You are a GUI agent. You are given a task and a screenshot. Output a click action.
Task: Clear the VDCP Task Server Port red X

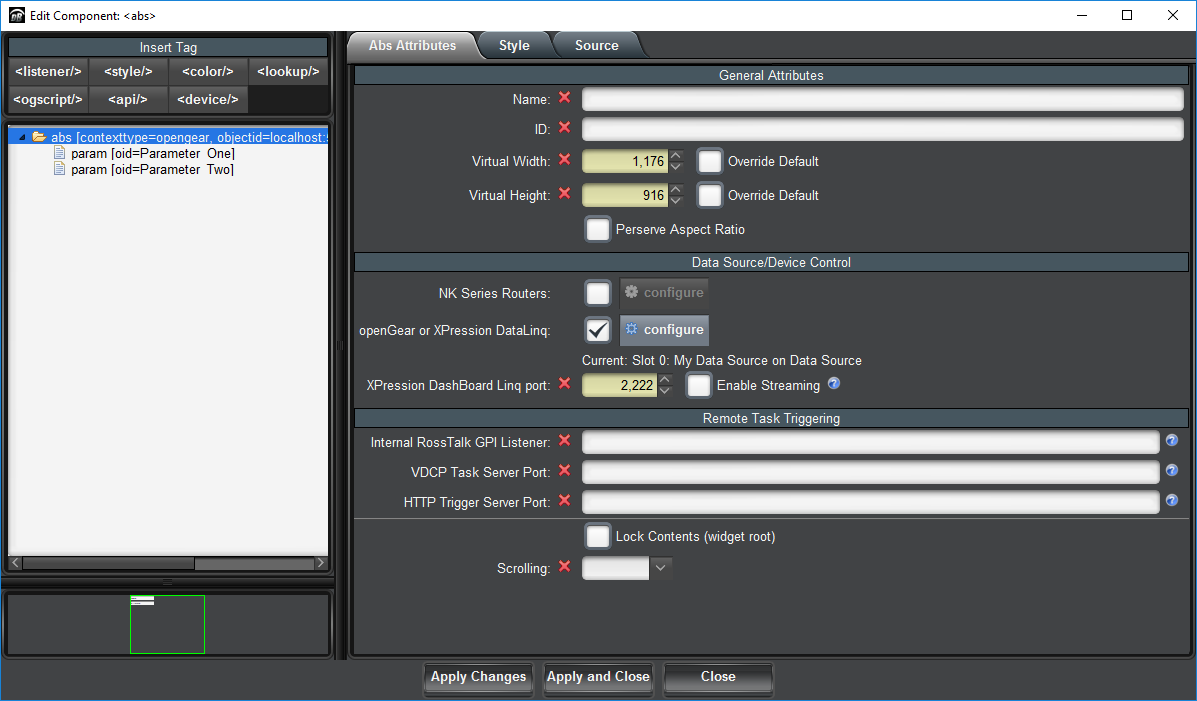click(x=564, y=470)
